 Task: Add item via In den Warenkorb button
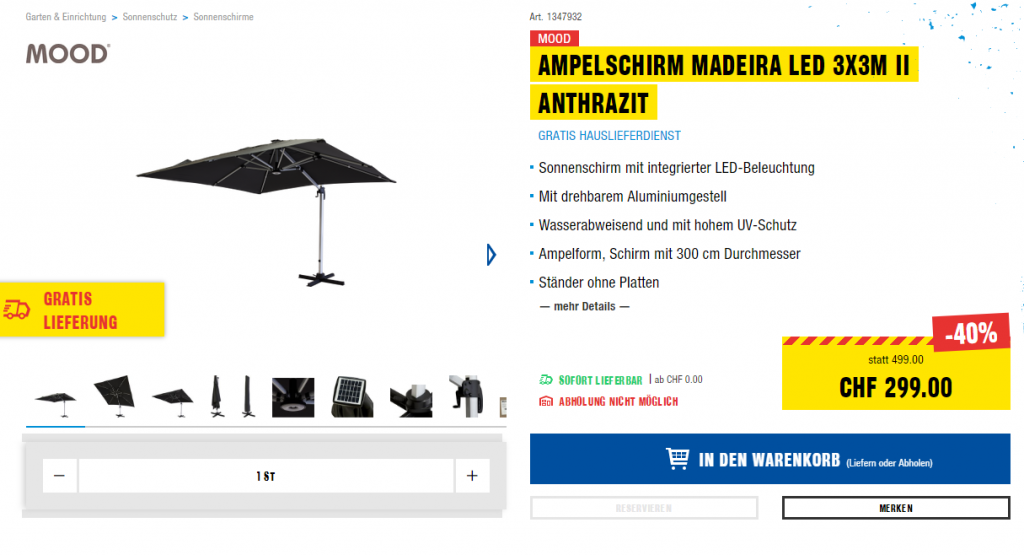click(770, 459)
